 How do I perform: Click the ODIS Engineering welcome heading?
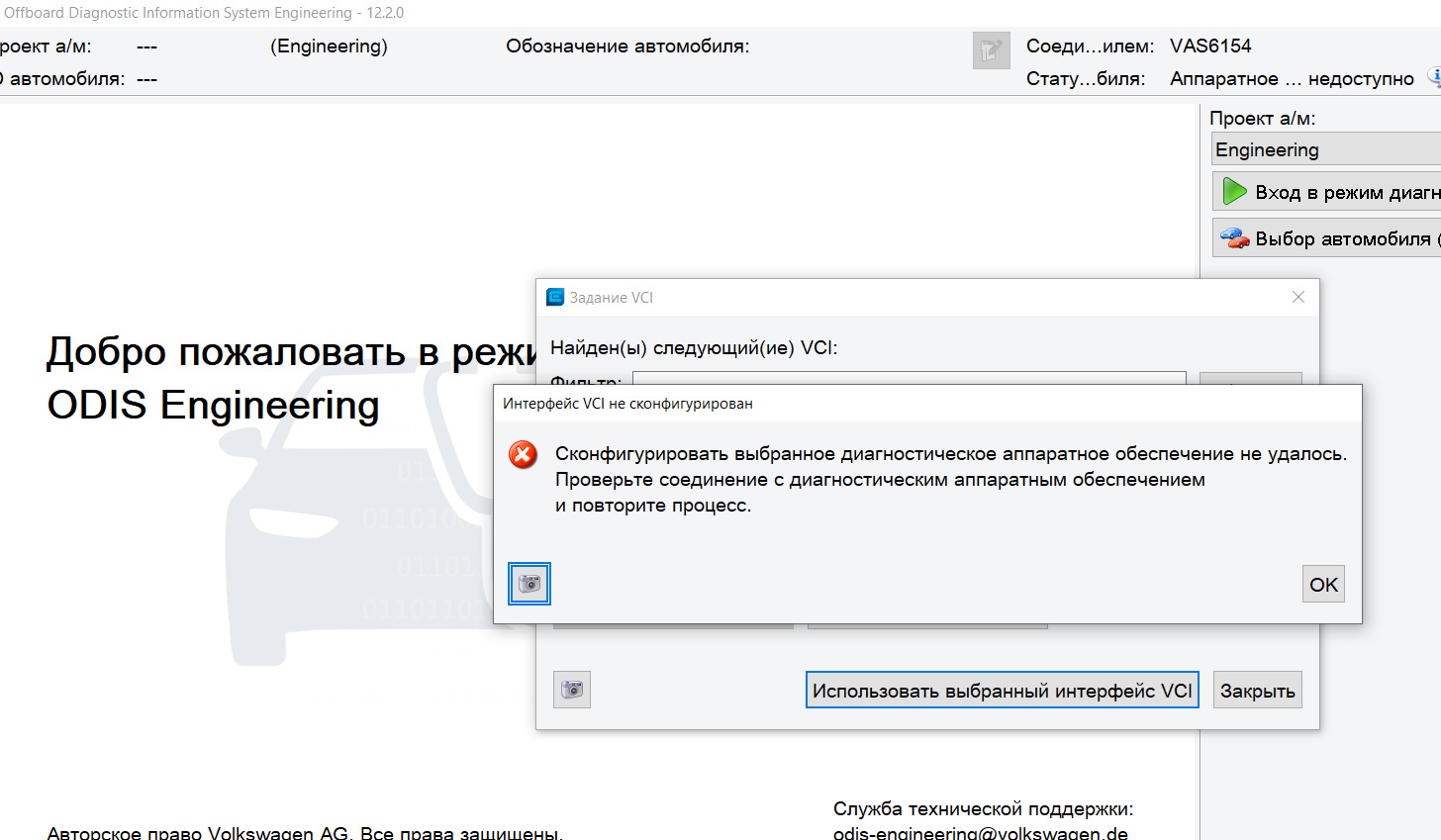(214, 406)
